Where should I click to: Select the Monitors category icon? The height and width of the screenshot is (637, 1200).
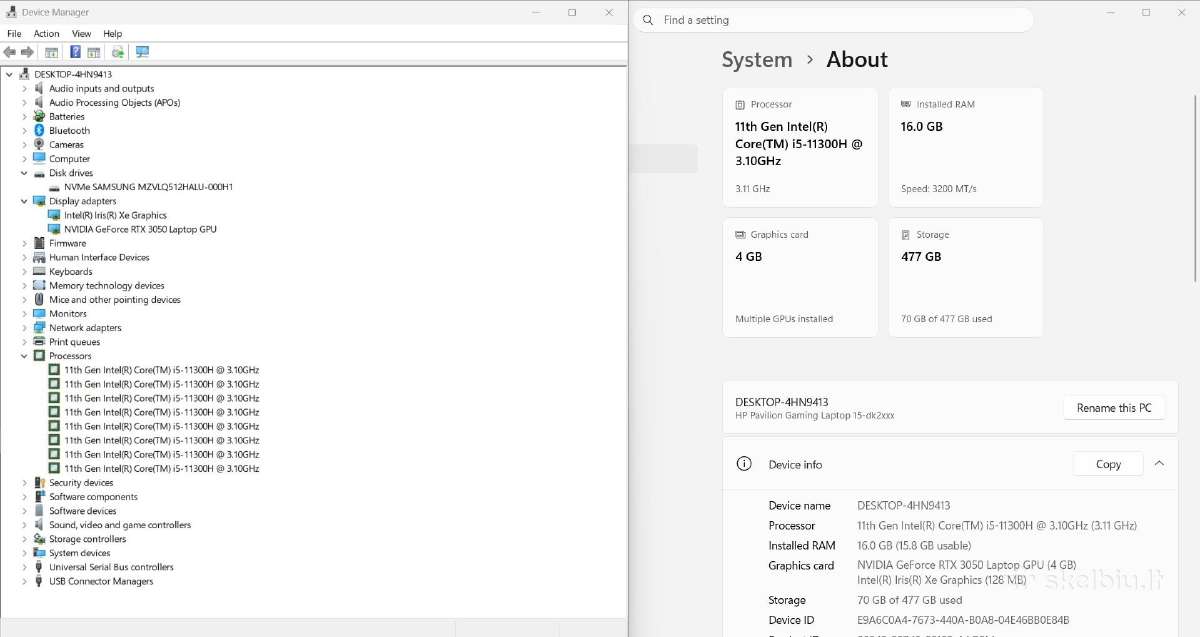coord(39,314)
